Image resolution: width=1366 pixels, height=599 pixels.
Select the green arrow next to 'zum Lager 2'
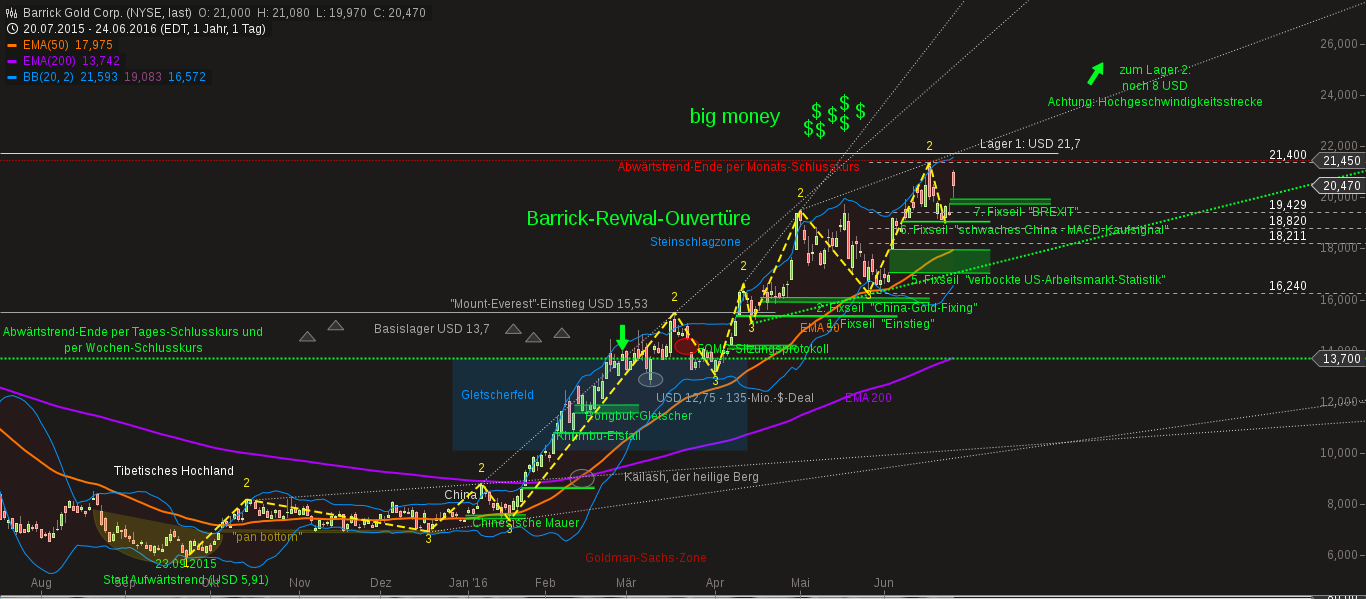click(1096, 74)
